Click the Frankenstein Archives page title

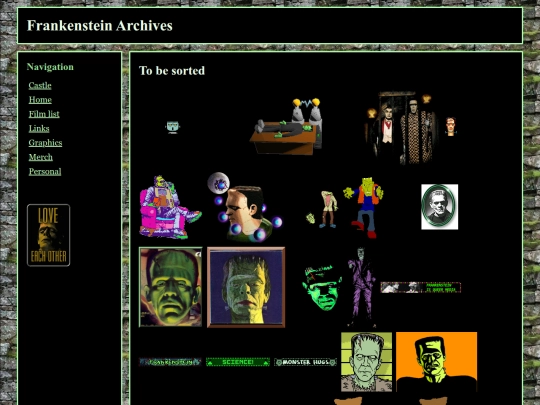coord(100,26)
